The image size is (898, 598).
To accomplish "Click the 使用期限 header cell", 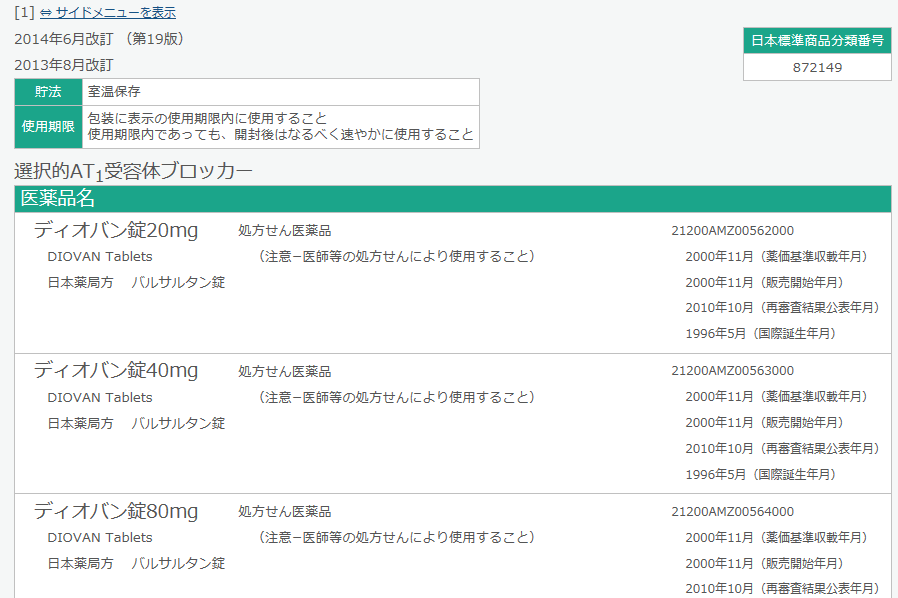I will [x=49, y=127].
